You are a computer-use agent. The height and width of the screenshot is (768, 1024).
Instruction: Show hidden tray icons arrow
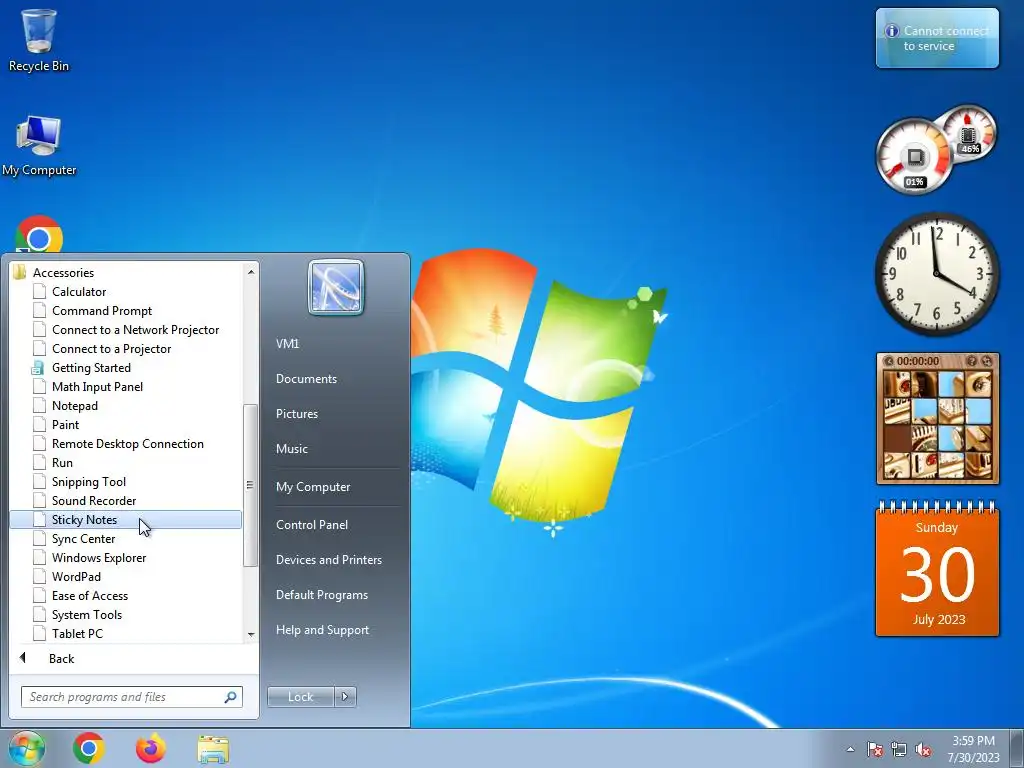click(850, 750)
